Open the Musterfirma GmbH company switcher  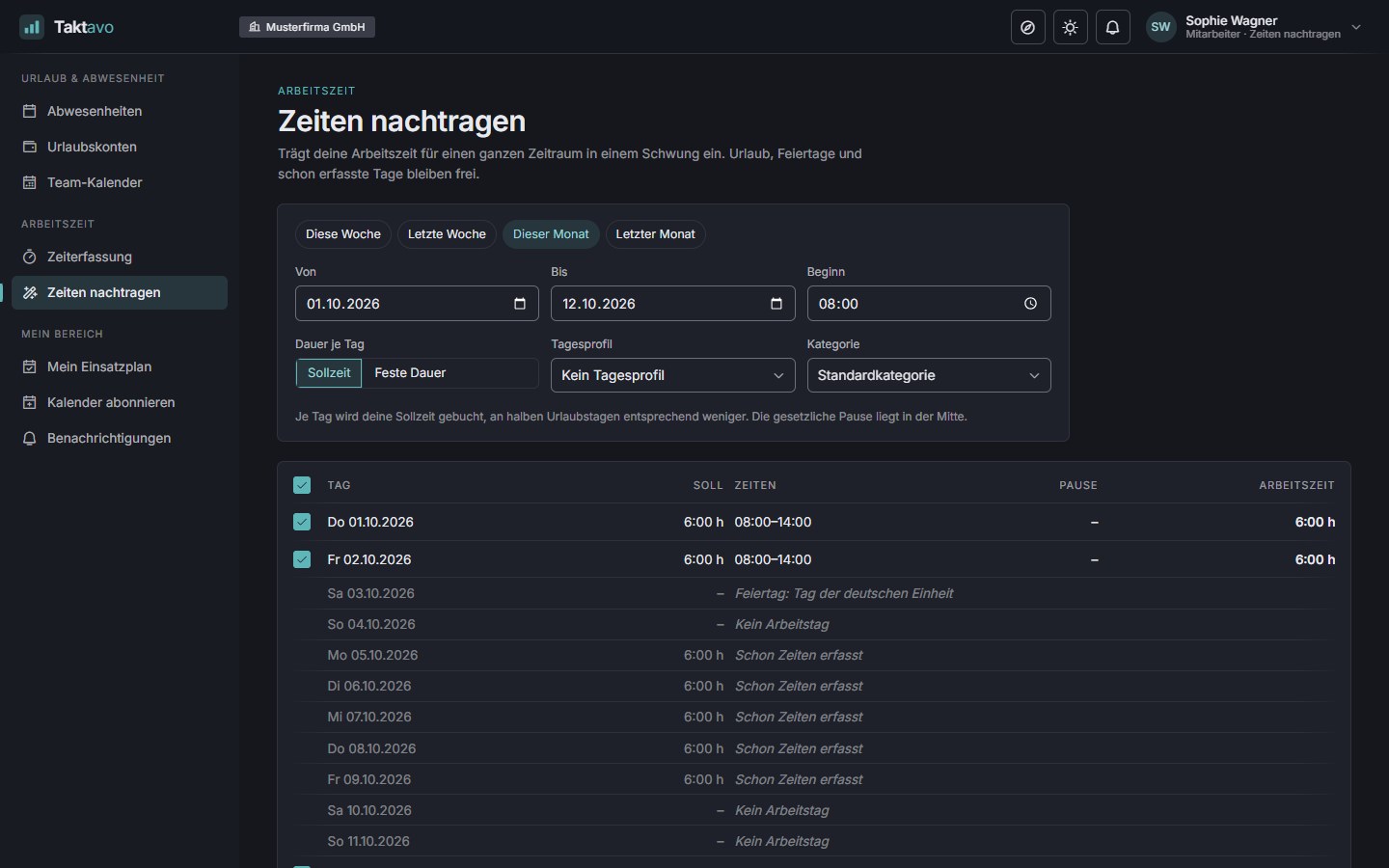tap(307, 27)
